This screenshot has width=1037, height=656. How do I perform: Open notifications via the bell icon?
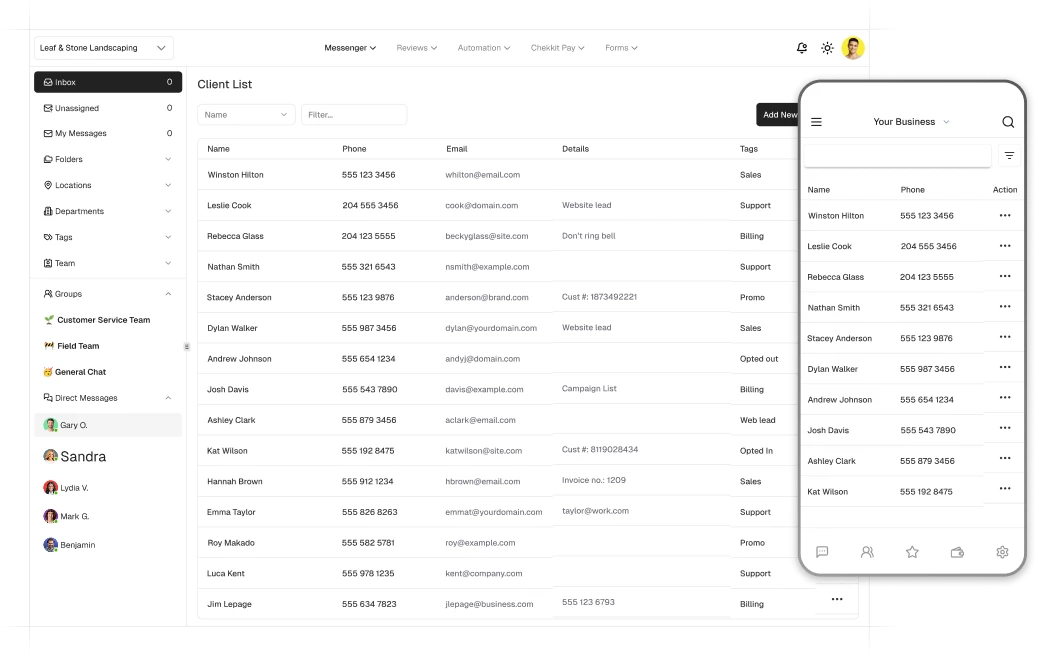802,47
